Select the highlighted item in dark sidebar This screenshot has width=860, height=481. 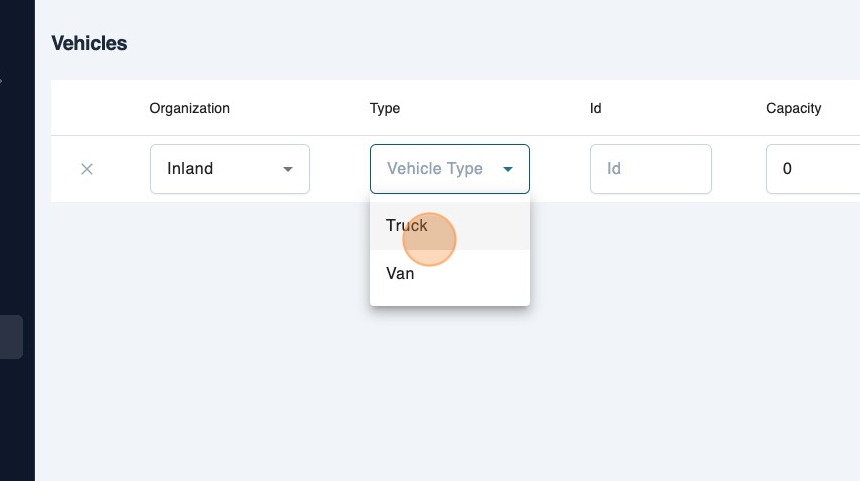click(11, 337)
